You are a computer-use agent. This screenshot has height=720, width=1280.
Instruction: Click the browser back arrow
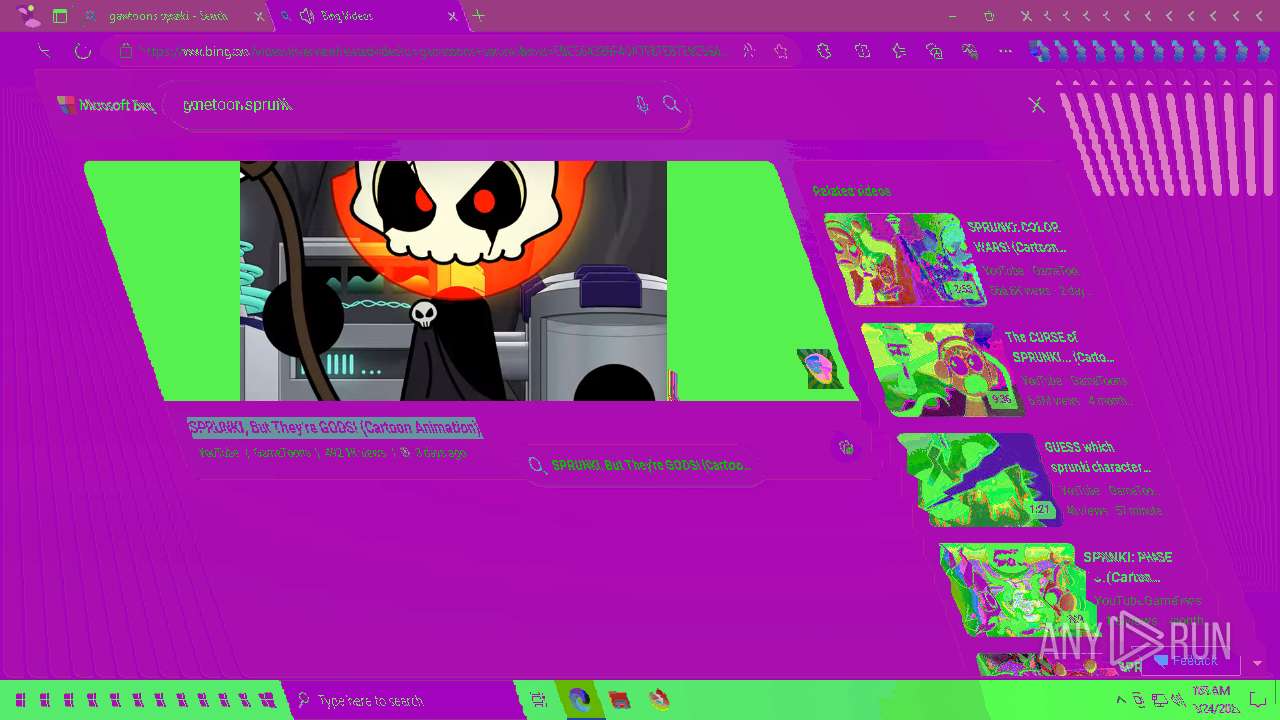click(x=44, y=50)
